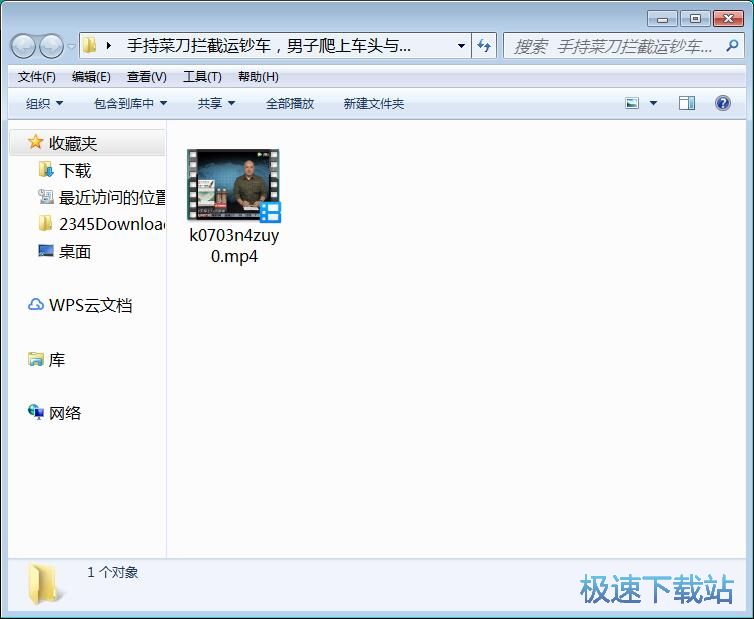Open the 共享 dropdown
754x619 pixels.
click(x=216, y=103)
